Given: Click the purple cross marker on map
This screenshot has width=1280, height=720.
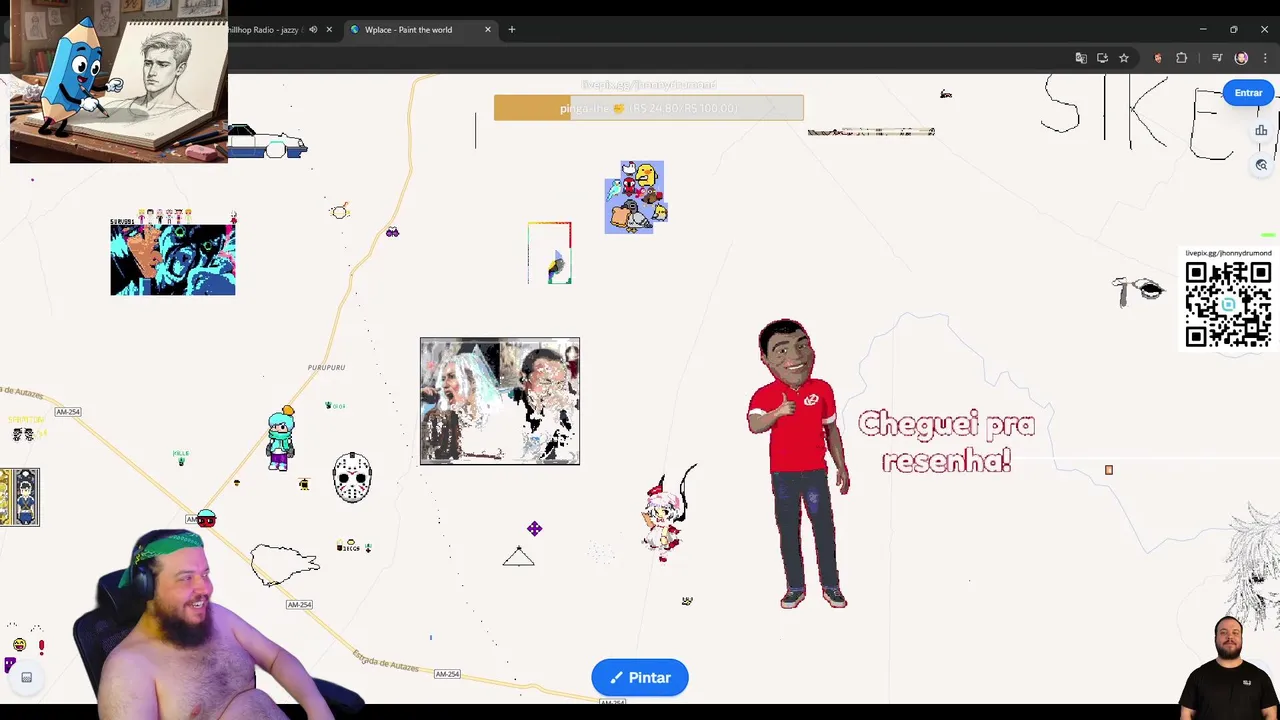Looking at the screenshot, I should (x=535, y=528).
